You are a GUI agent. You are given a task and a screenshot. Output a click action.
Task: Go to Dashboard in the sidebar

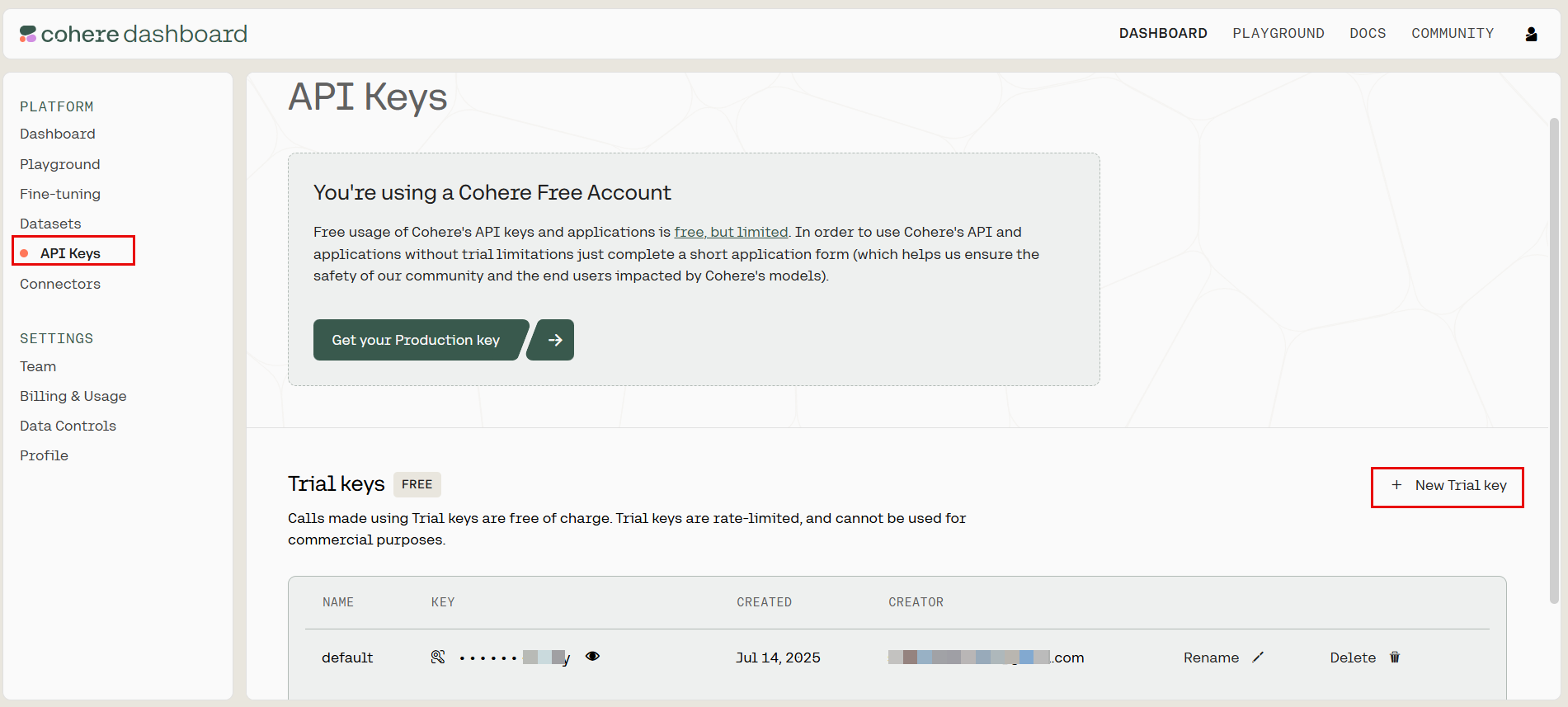click(x=58, y=134)
